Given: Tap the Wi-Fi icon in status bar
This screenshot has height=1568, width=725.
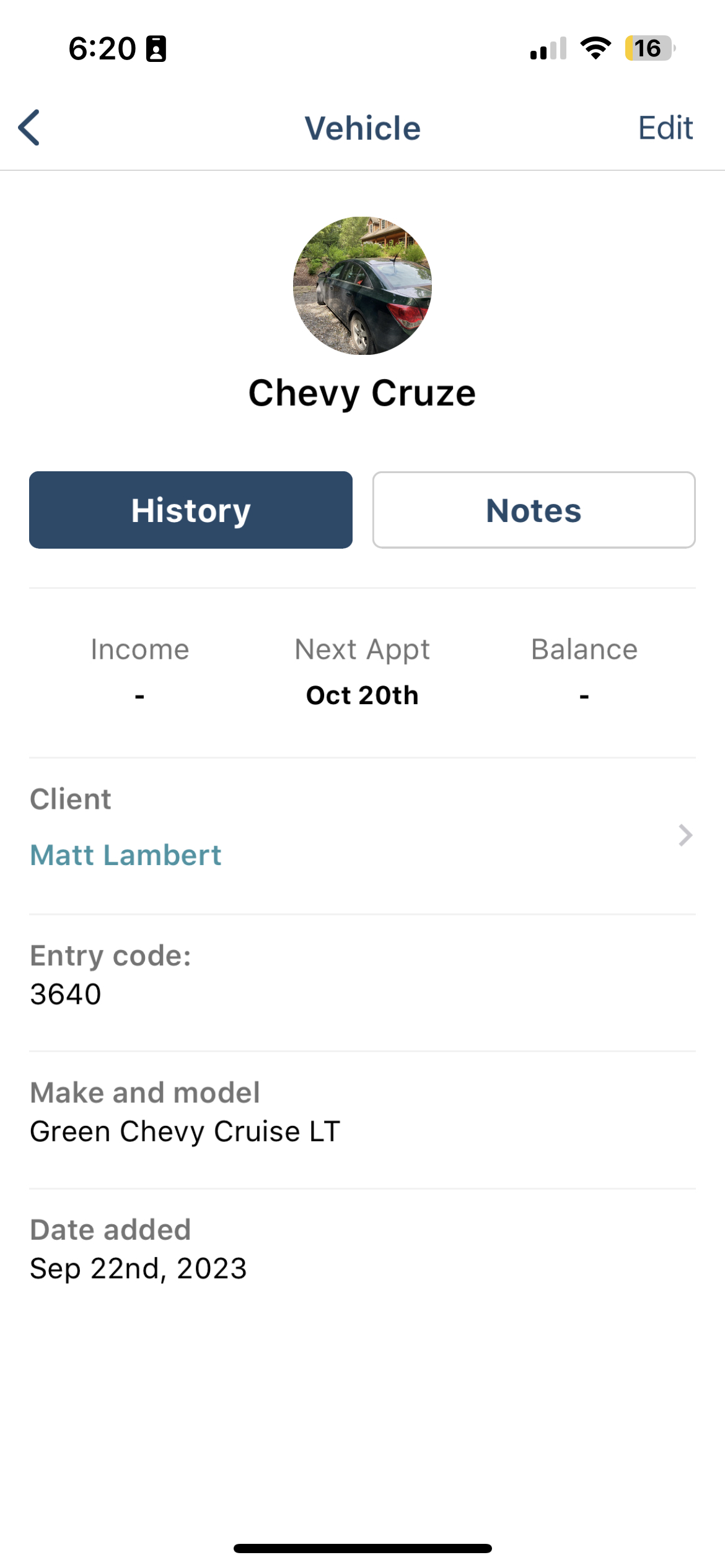Looking at the screenshot, I should pos(595,48).
